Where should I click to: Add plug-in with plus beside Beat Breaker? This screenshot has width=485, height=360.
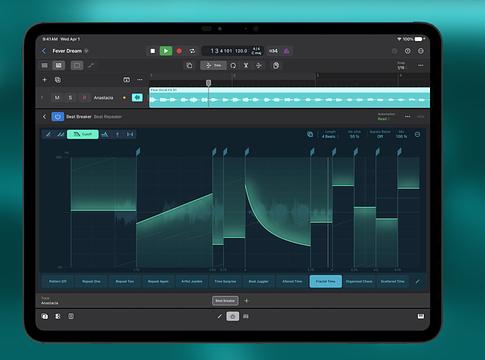(x=246, y=301)
